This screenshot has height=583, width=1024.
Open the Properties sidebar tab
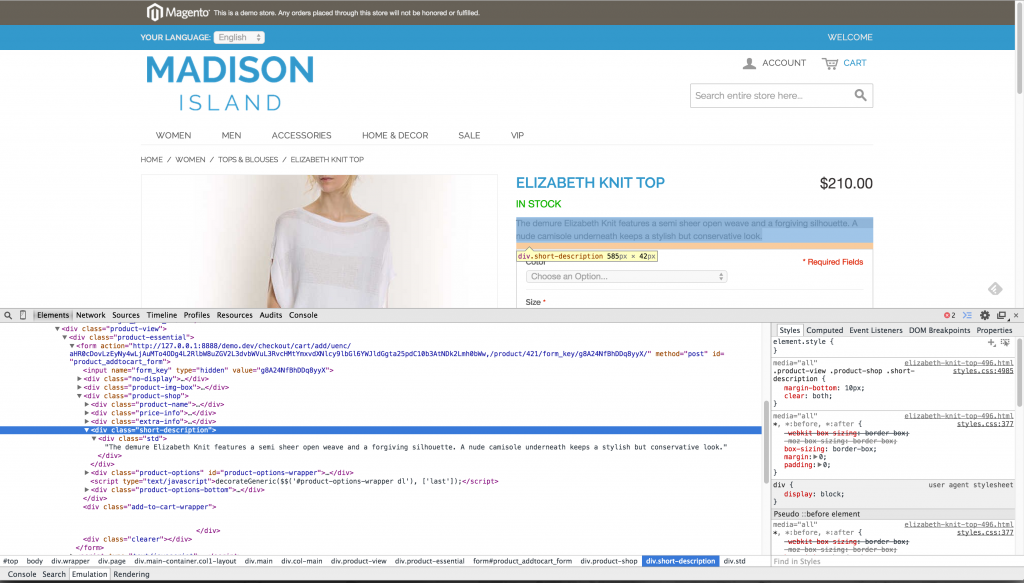coord(995,330)
